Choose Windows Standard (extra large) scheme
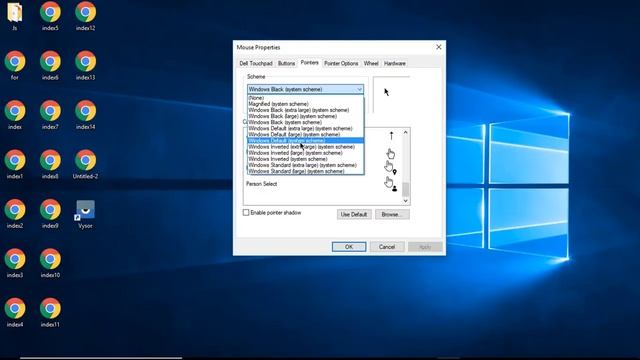The width and height of the screenshot is (640, 360). 305,165
